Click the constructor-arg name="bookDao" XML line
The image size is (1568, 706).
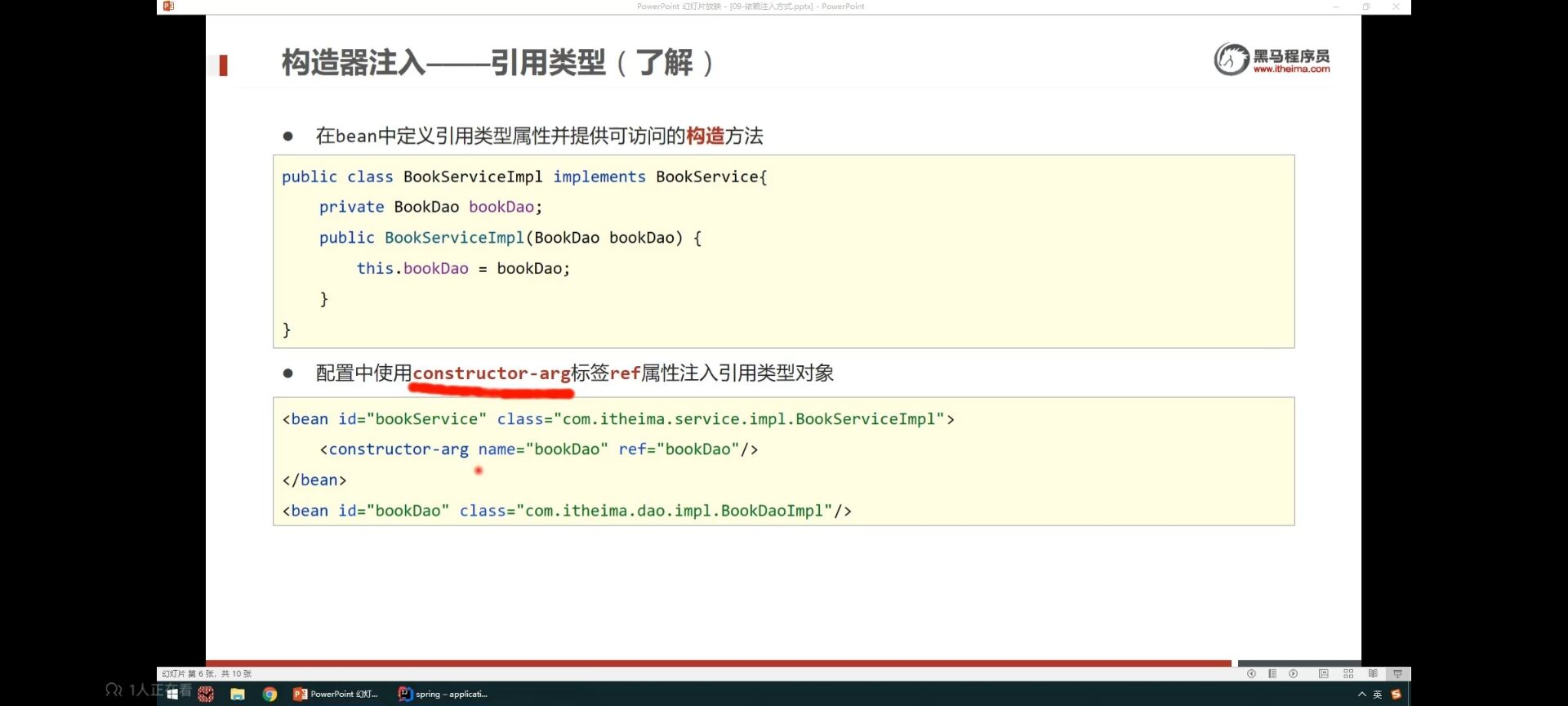pyautogui.click(x=539, y=449)
